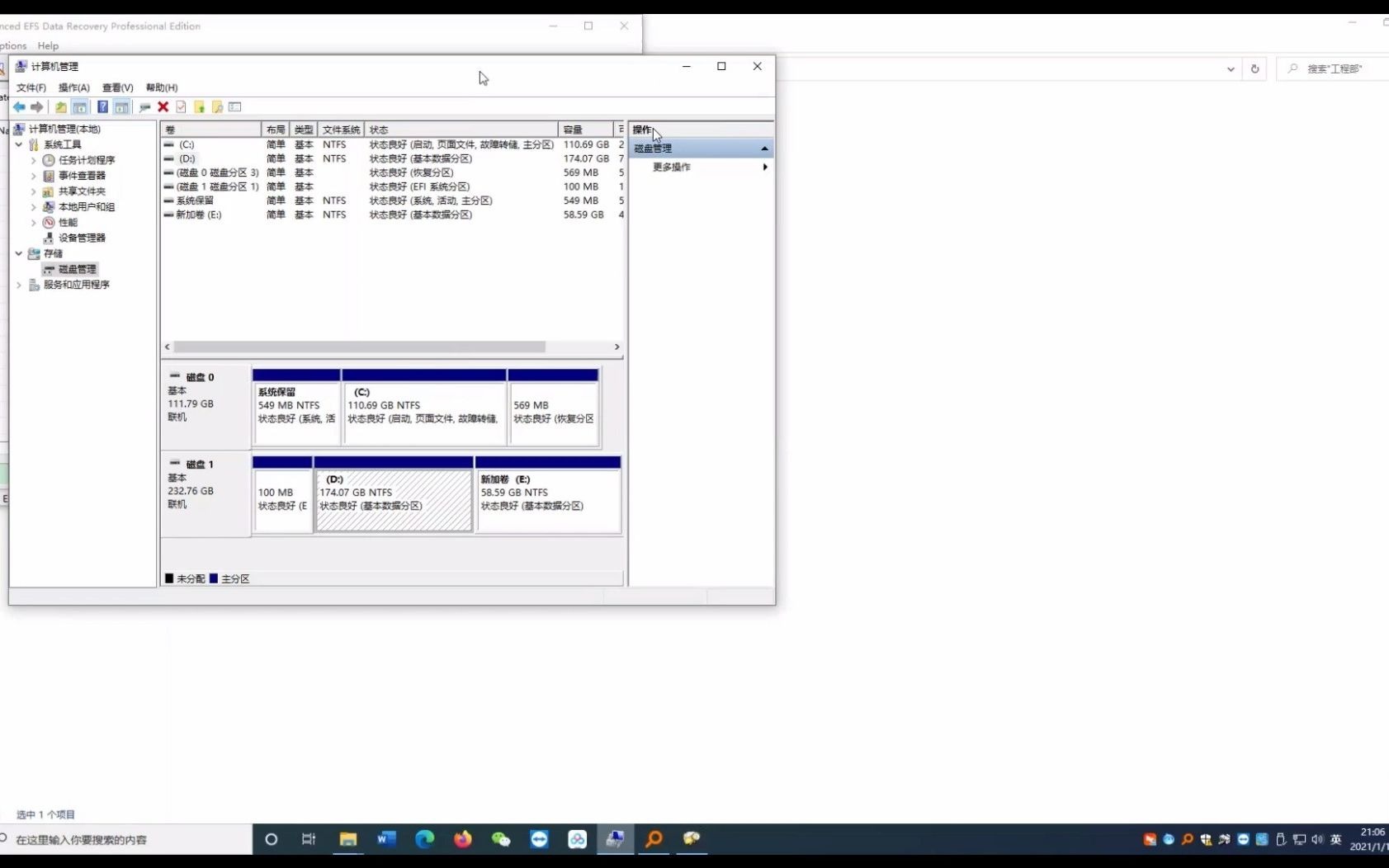Sort by the 布局 column header
Screen dimensions: 1389x868
point(276,130)
